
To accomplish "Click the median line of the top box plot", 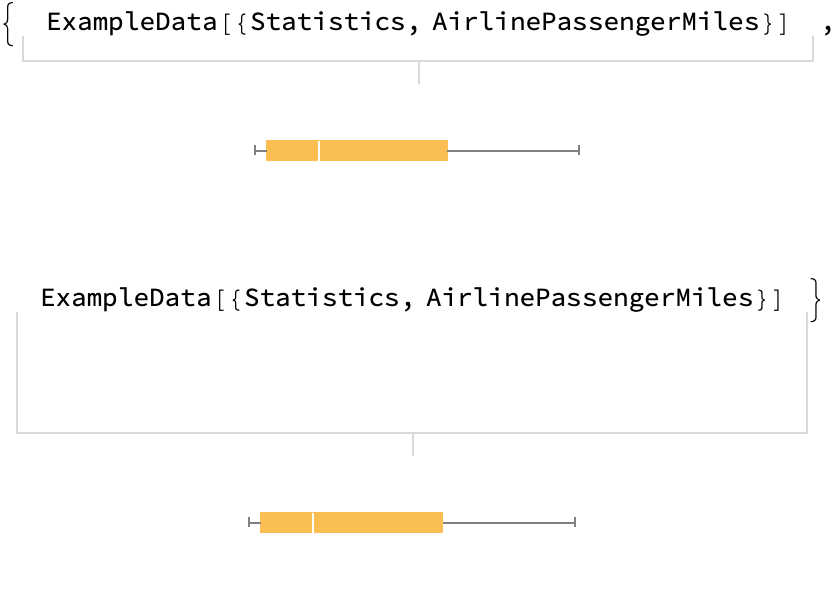I will tap(319, 151).
